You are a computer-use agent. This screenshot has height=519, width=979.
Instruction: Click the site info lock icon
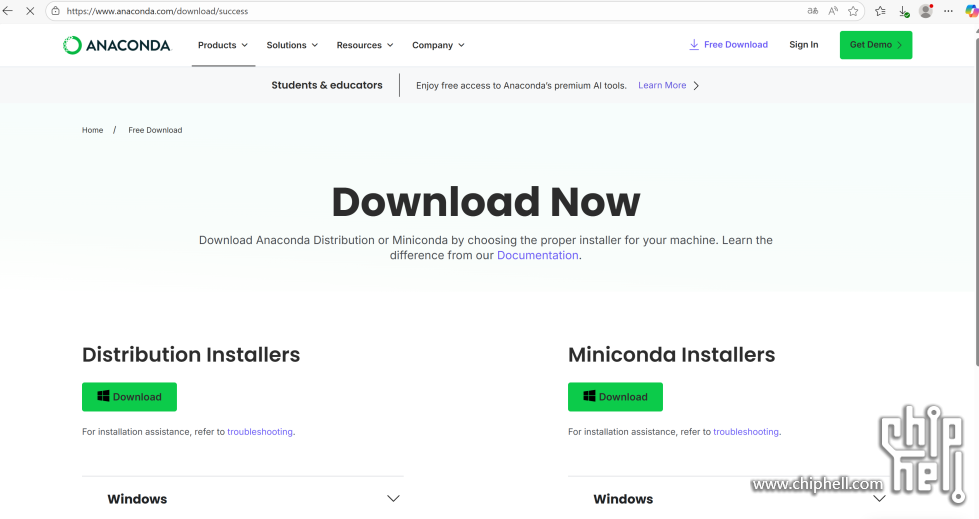pyautogui.click(x=56, y=11)
